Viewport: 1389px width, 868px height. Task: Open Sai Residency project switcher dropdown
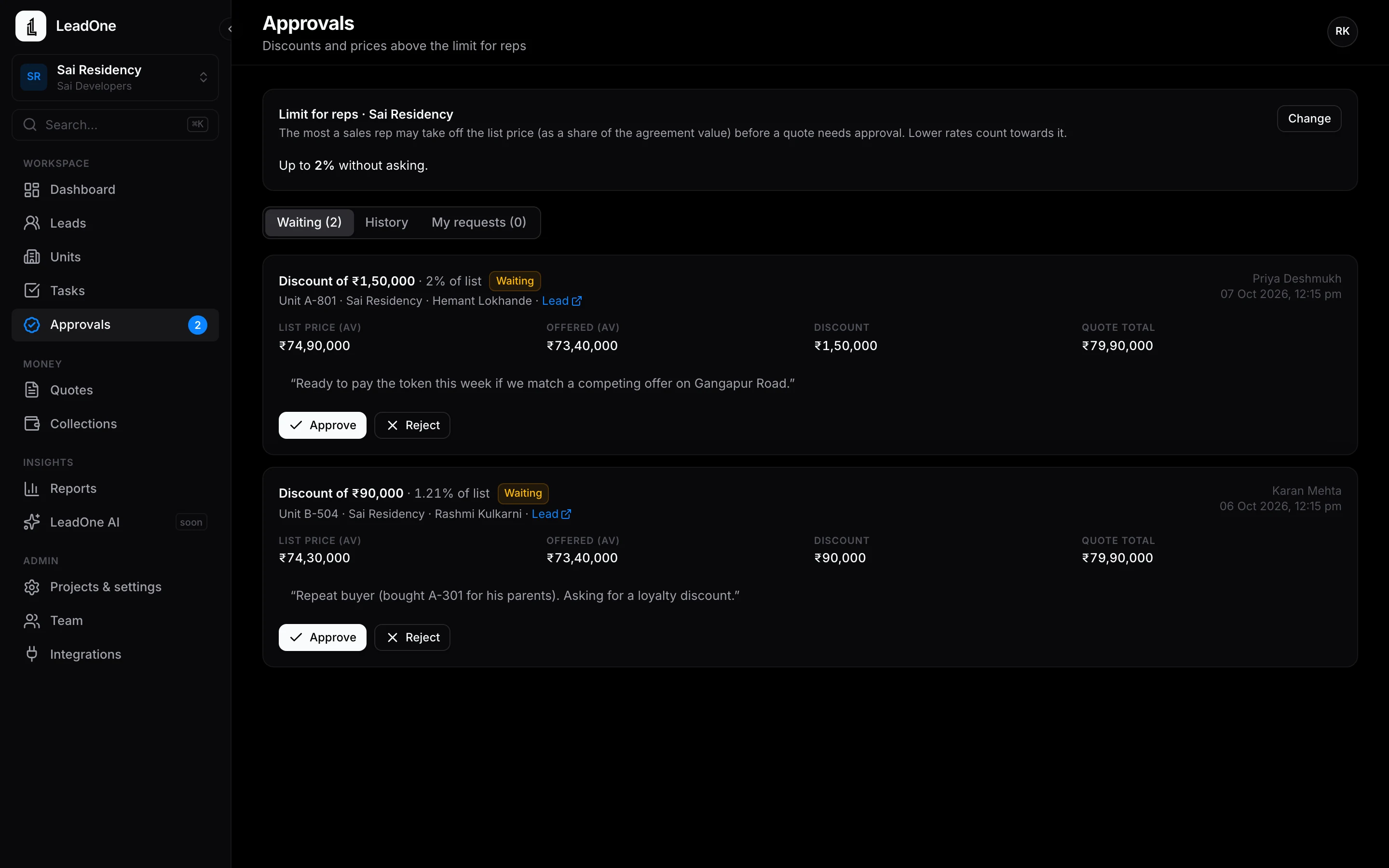[115, 78]
